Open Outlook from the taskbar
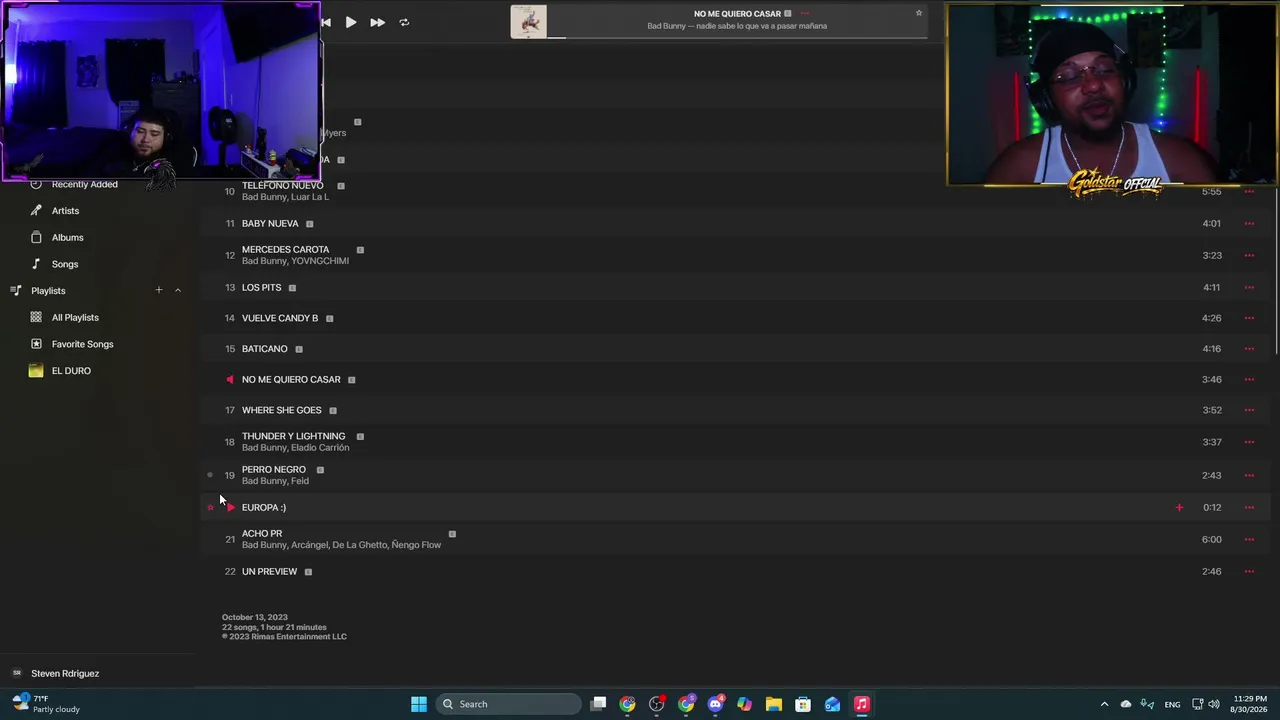Image resolution: width=1280 pixels, height=720 pixels. tap(832, 704)
